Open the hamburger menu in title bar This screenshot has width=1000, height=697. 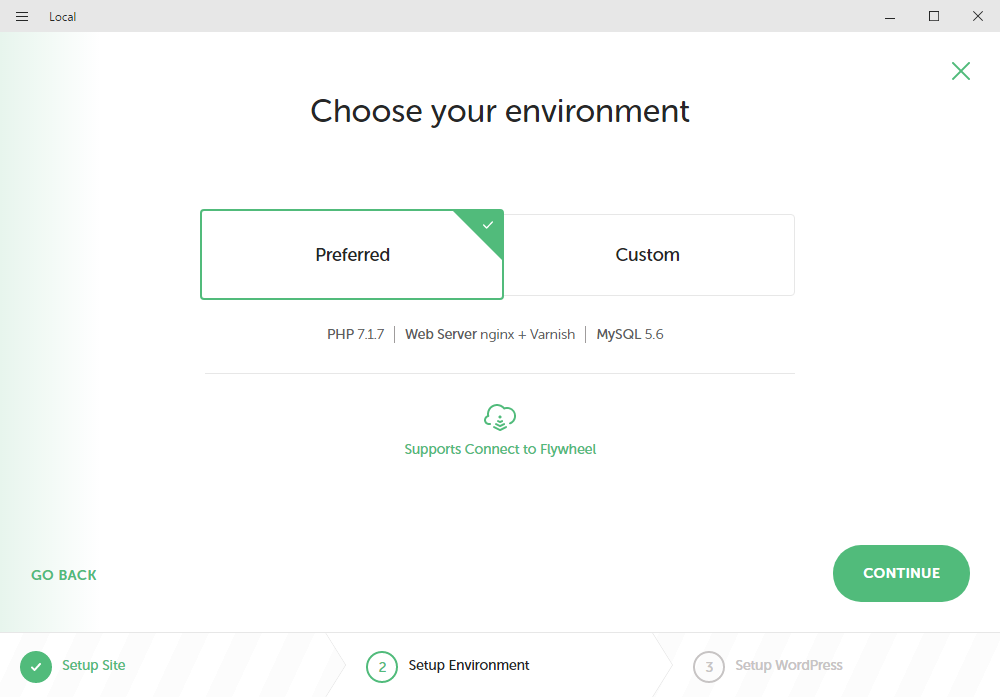[22, 16]
